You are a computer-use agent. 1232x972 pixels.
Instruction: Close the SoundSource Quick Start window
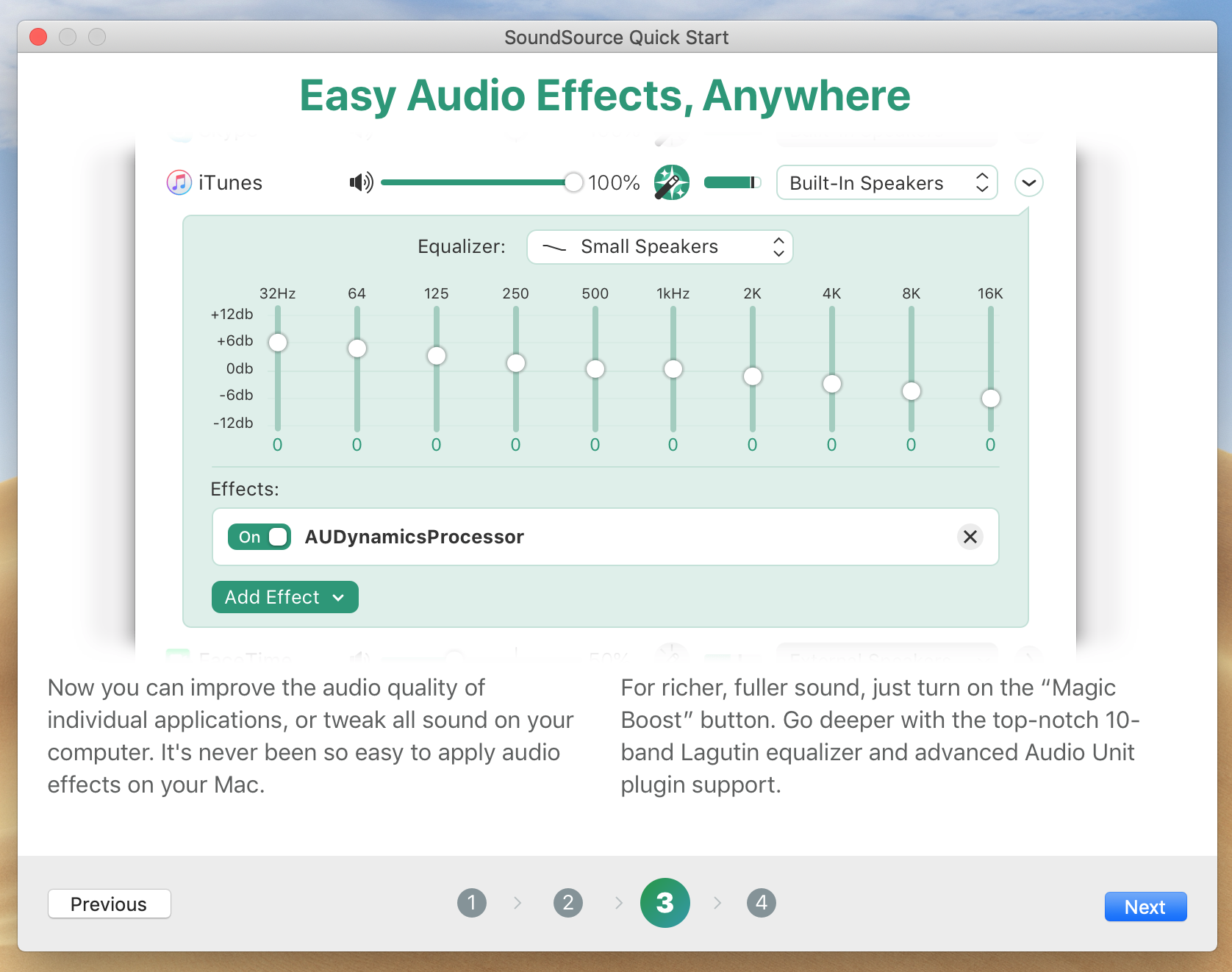click(38, 37)
